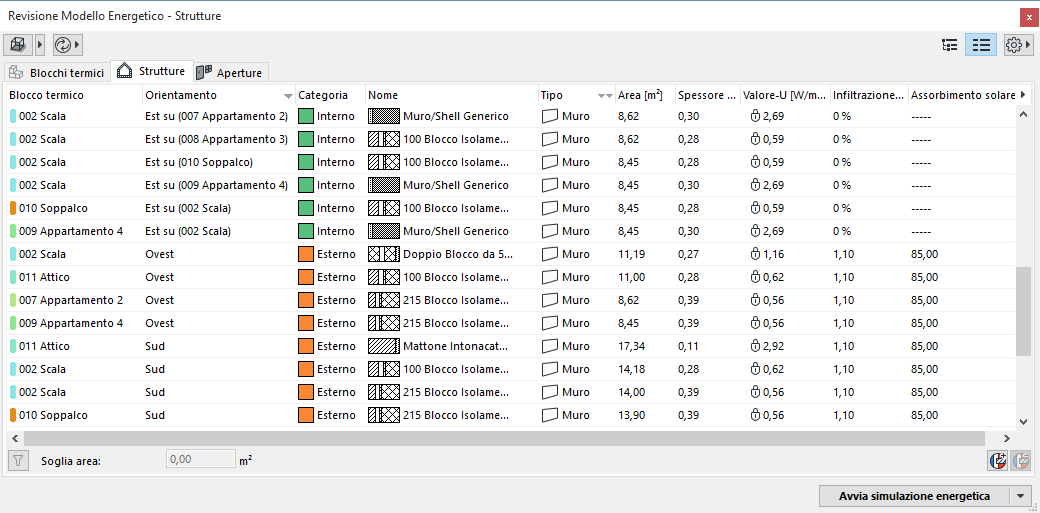Sort by Blocco termico column header

click(74, 96)
